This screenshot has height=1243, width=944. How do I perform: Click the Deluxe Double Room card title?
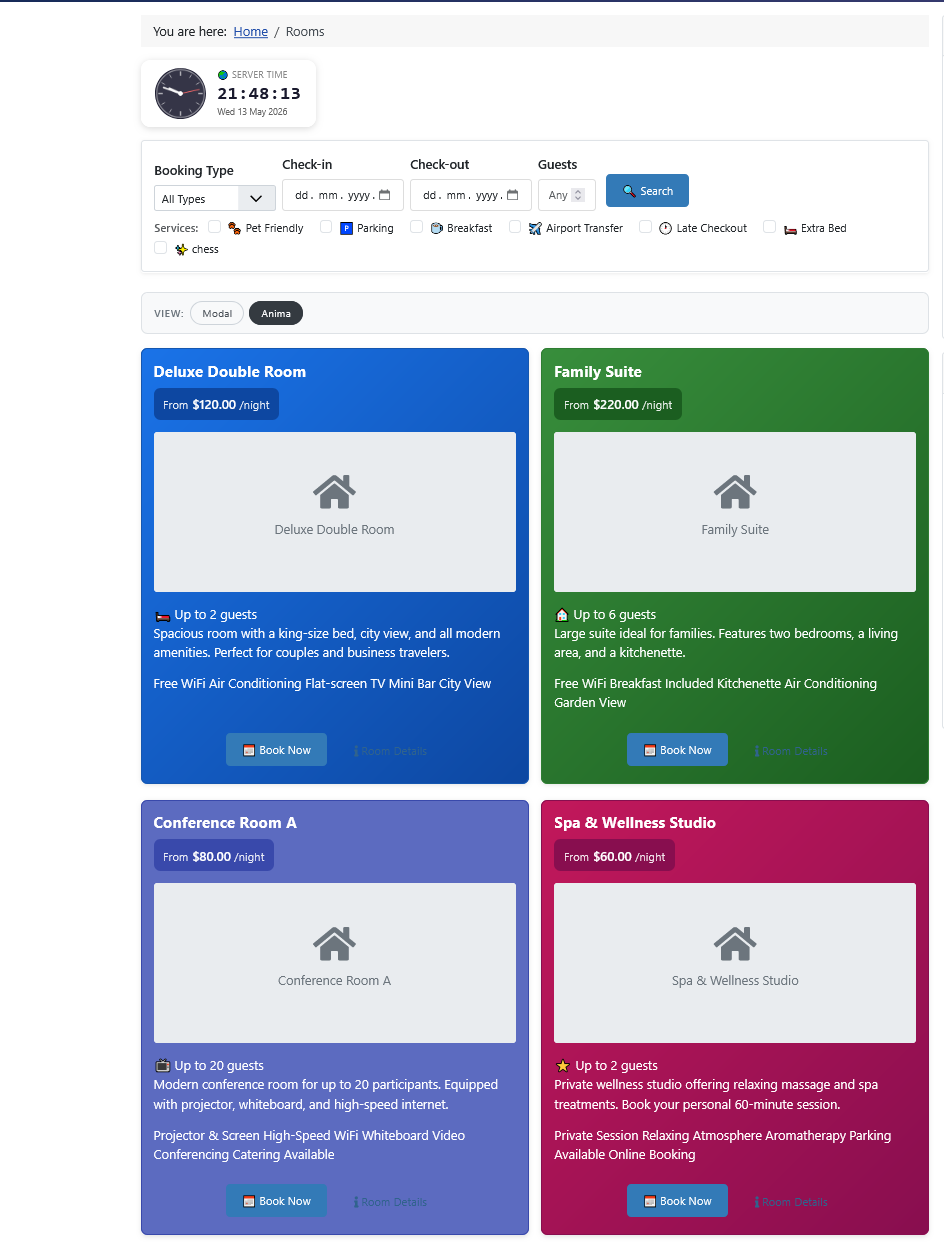pos(230,371)
